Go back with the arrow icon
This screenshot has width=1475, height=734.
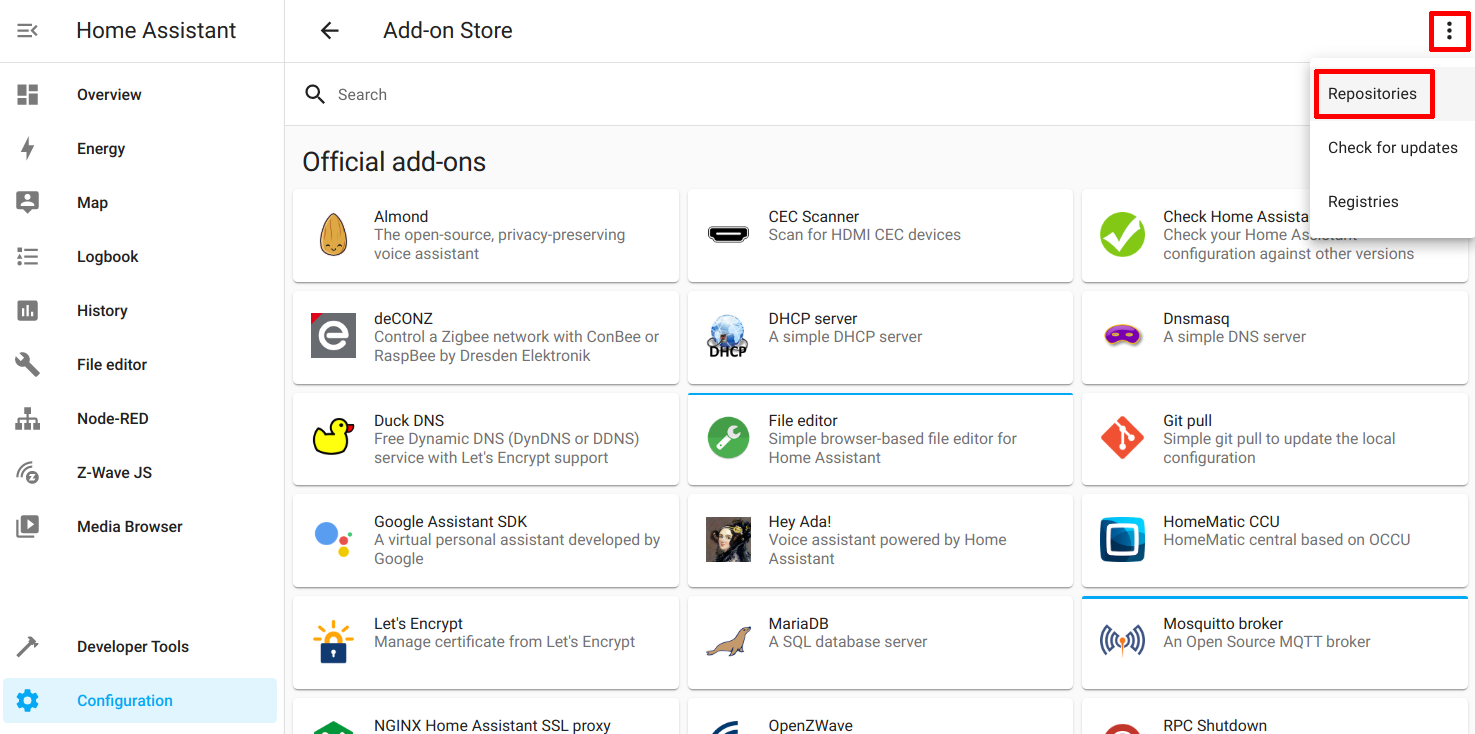coord(330,31)
